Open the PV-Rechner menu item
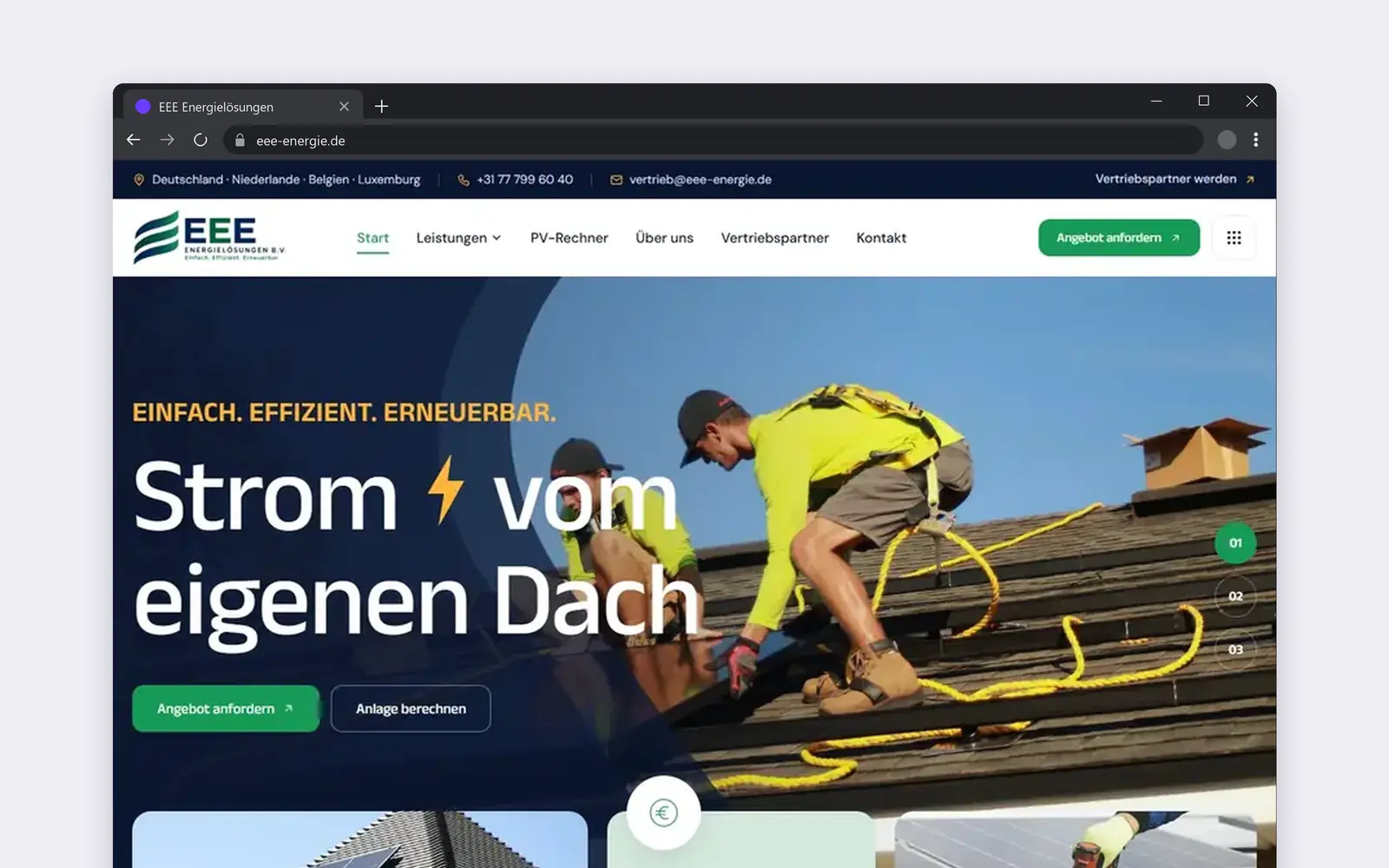 click(569, 238)
